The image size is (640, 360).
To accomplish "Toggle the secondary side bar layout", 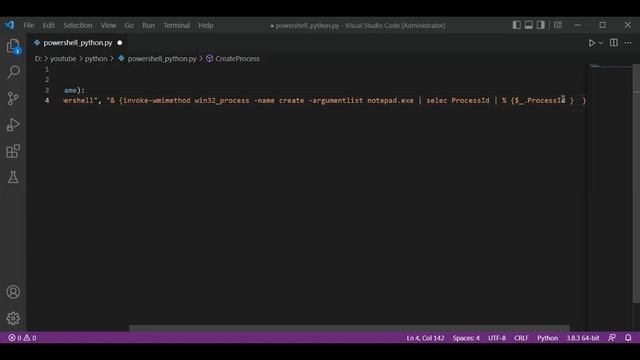I will (x=540, y=25).
